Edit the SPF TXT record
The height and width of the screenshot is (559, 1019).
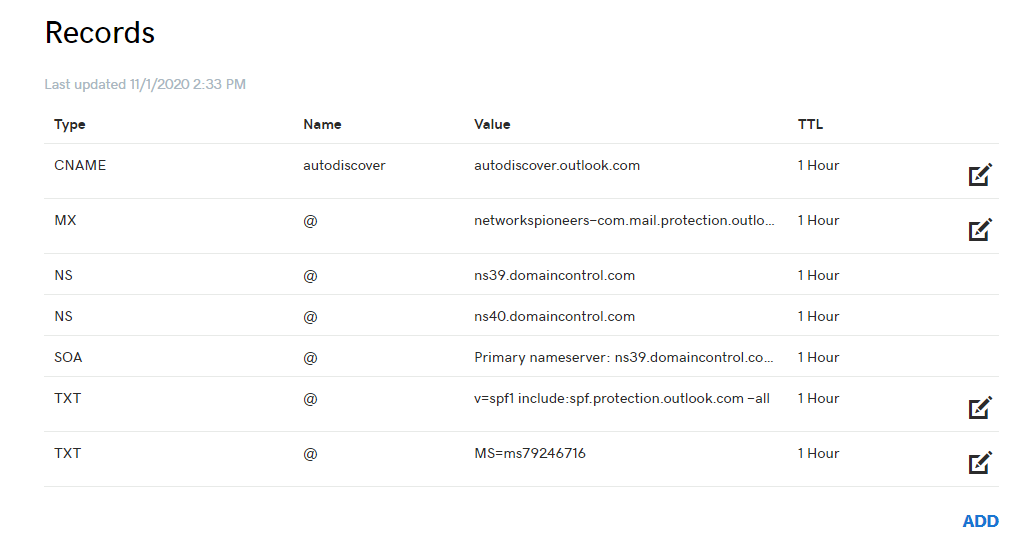[980, 408]
